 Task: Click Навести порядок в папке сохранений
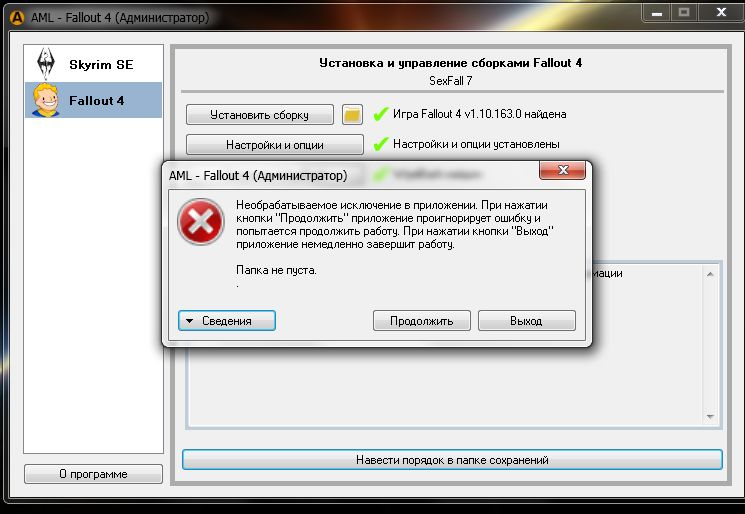click(x=452, y=460)
